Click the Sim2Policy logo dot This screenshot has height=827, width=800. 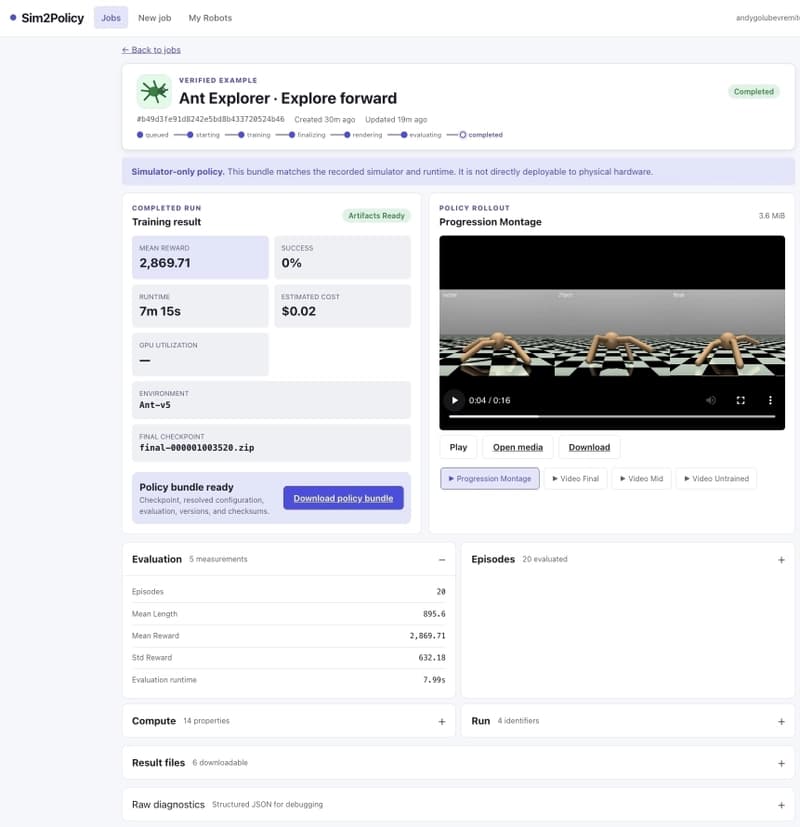click(13, 18)
